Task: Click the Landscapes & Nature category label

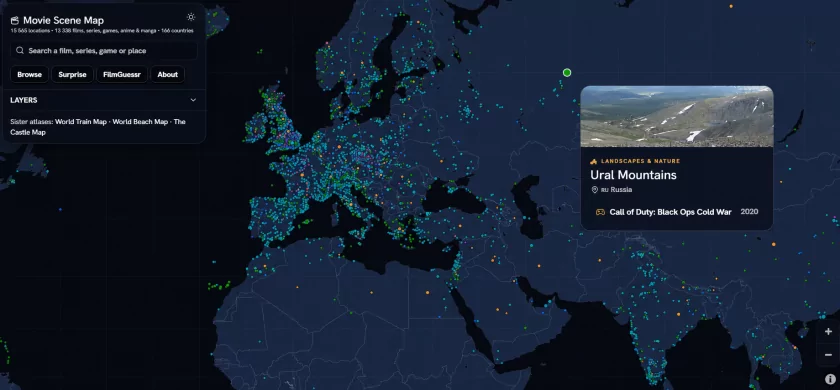Action: pyautogui.click(x=640, y=161)
